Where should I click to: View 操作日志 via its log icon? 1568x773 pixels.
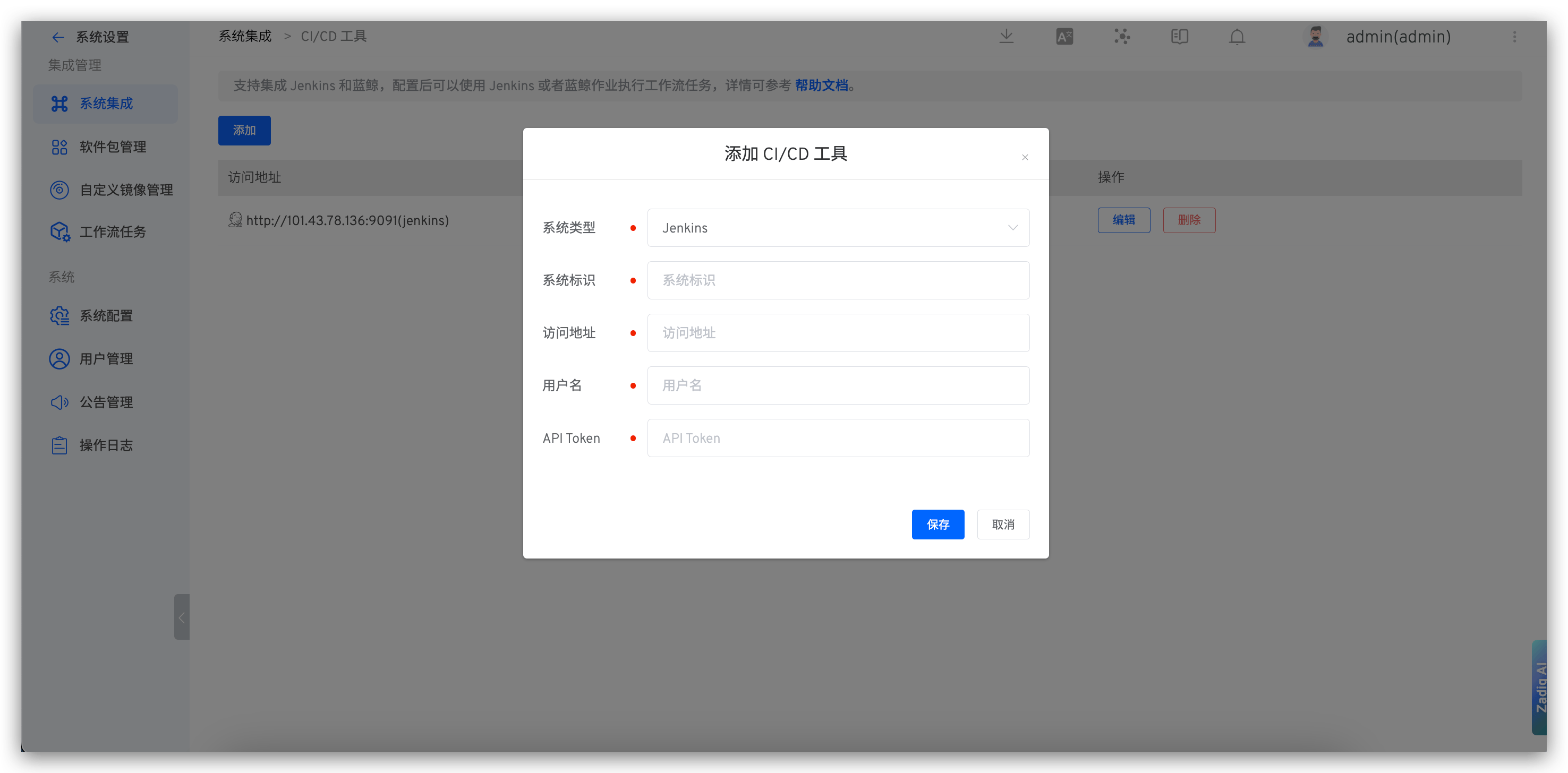[x=59, y=444]
